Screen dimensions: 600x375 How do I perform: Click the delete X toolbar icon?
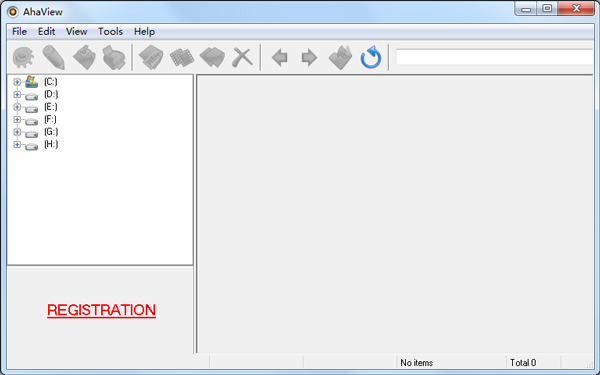pyautogui.click(x=242, y=58)
